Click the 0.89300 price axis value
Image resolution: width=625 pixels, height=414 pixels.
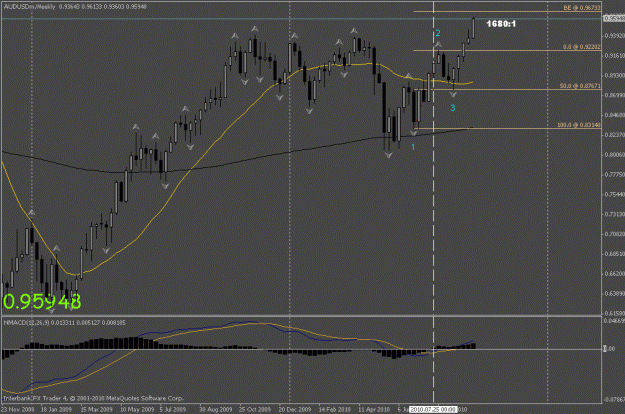614,75
